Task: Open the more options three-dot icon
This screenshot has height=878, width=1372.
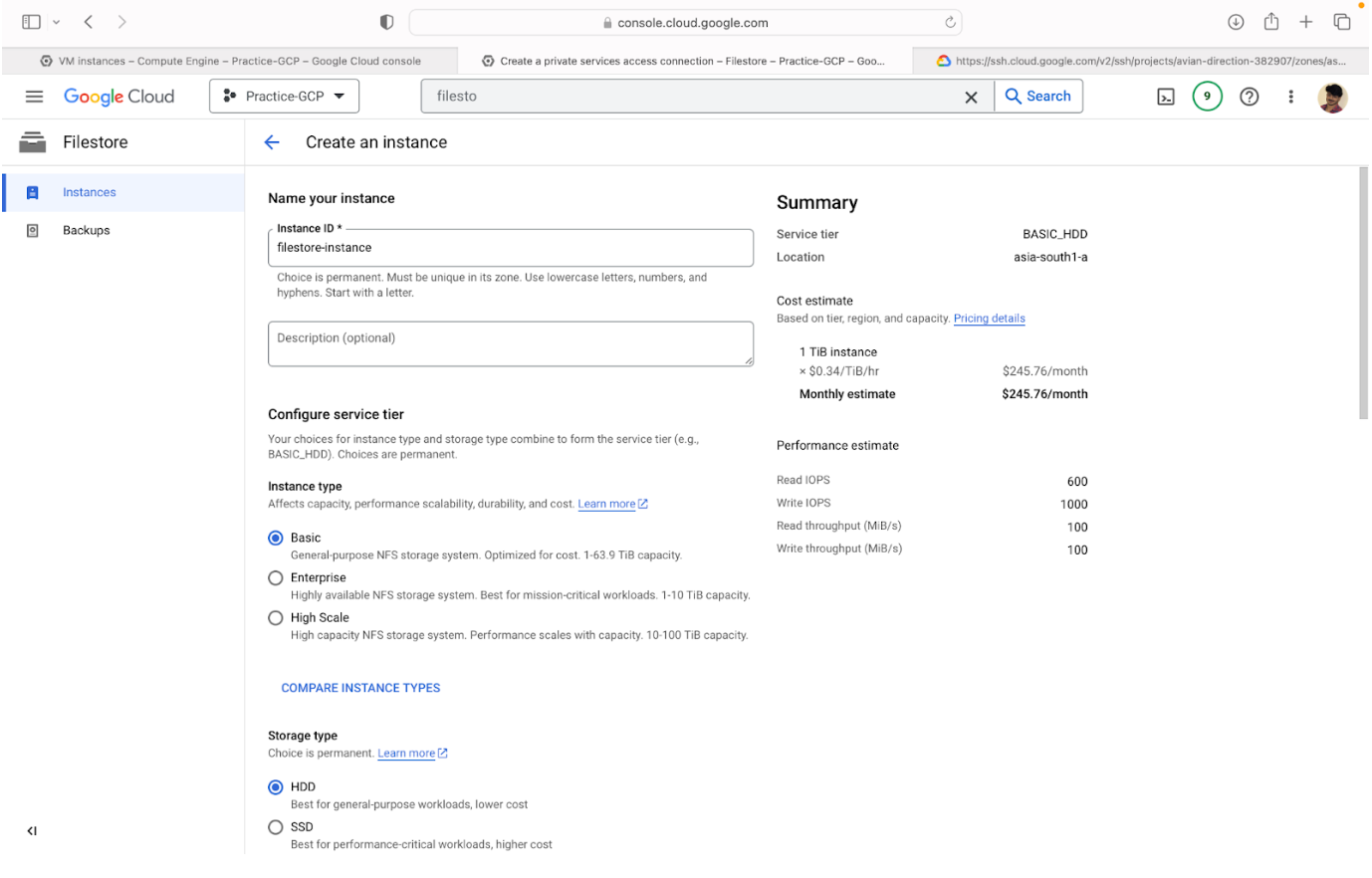Action: 1290,96
